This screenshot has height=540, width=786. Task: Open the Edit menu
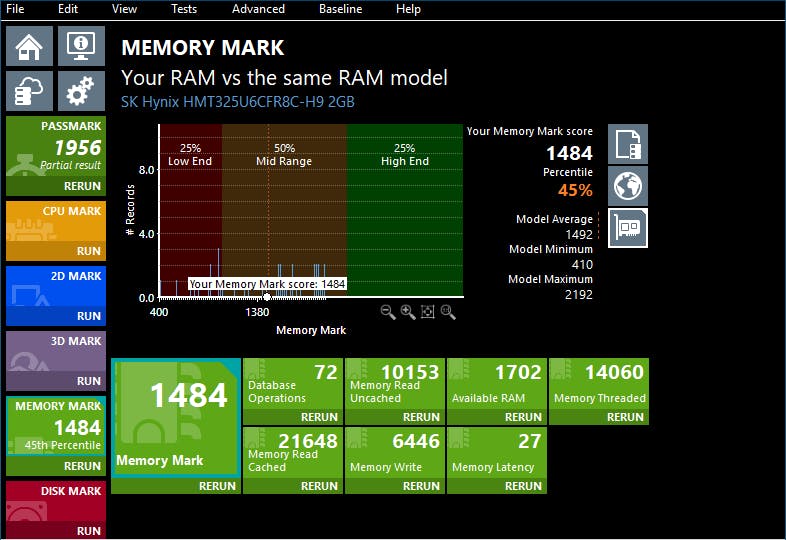coord(68,9)
